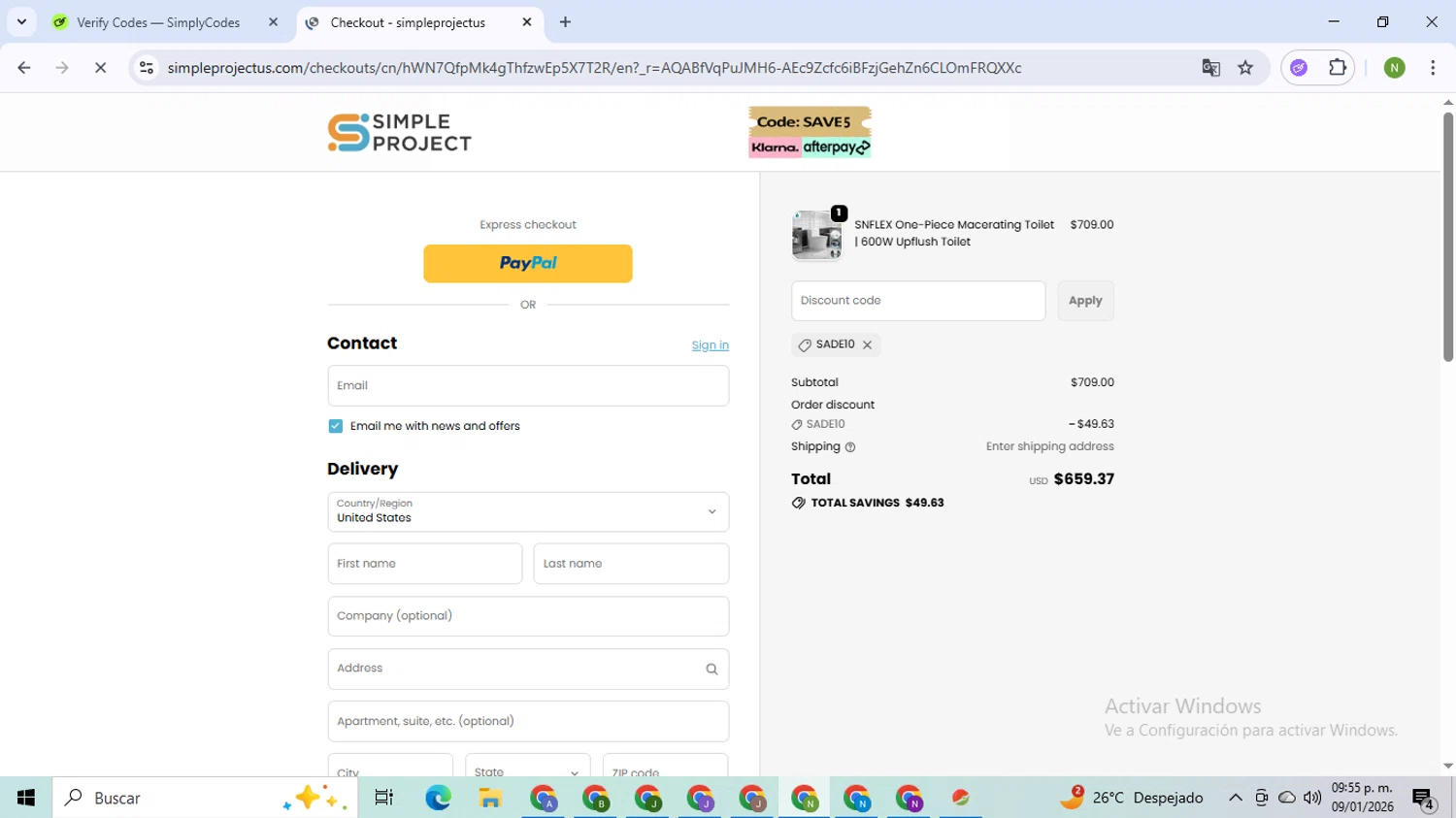1456x818 pixels.
Task: Click the Discount code input field
Action: [x=918, y=301]
